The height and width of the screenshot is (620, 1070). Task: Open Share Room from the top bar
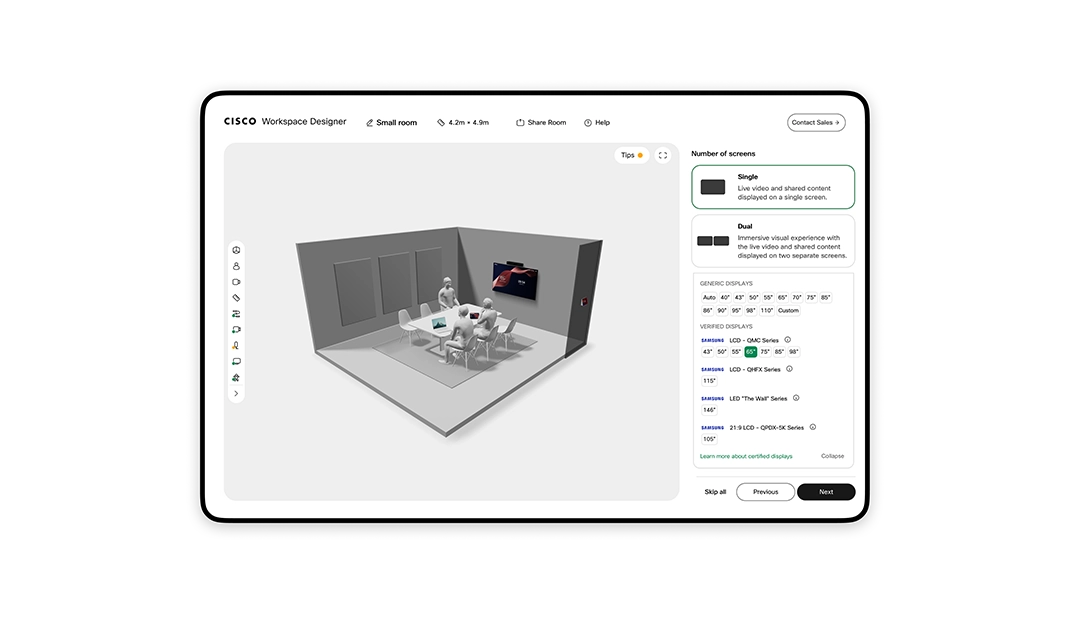[541, 123]
